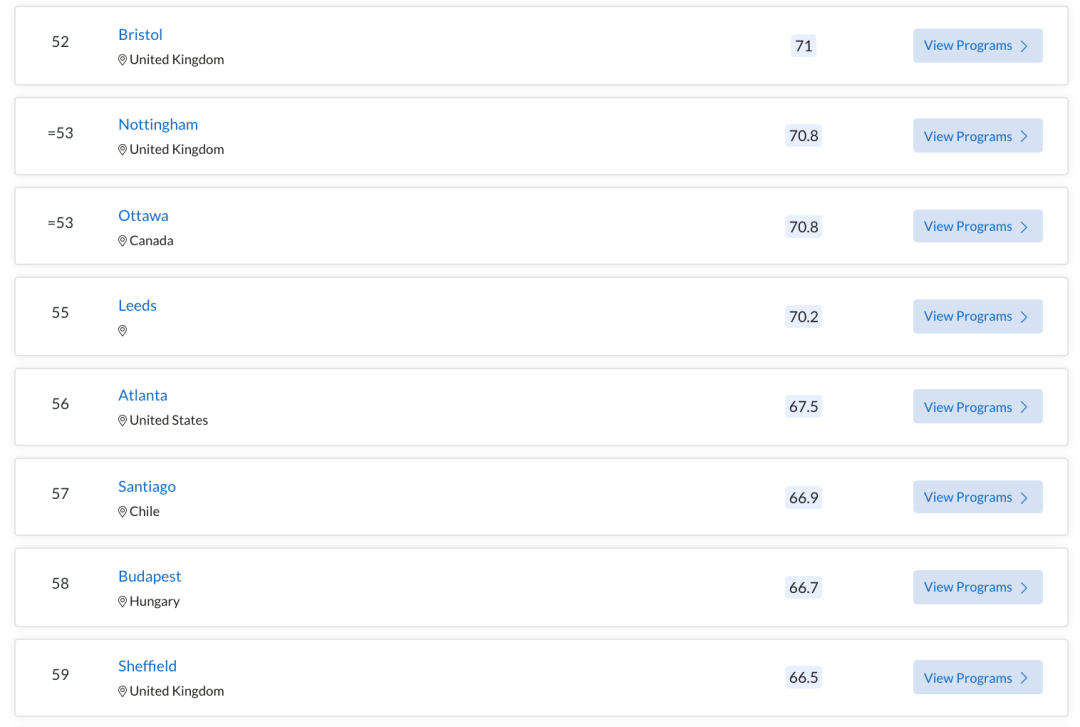Click the location pin beside Chile
1080x727 pixels.
tap(123, 512)
